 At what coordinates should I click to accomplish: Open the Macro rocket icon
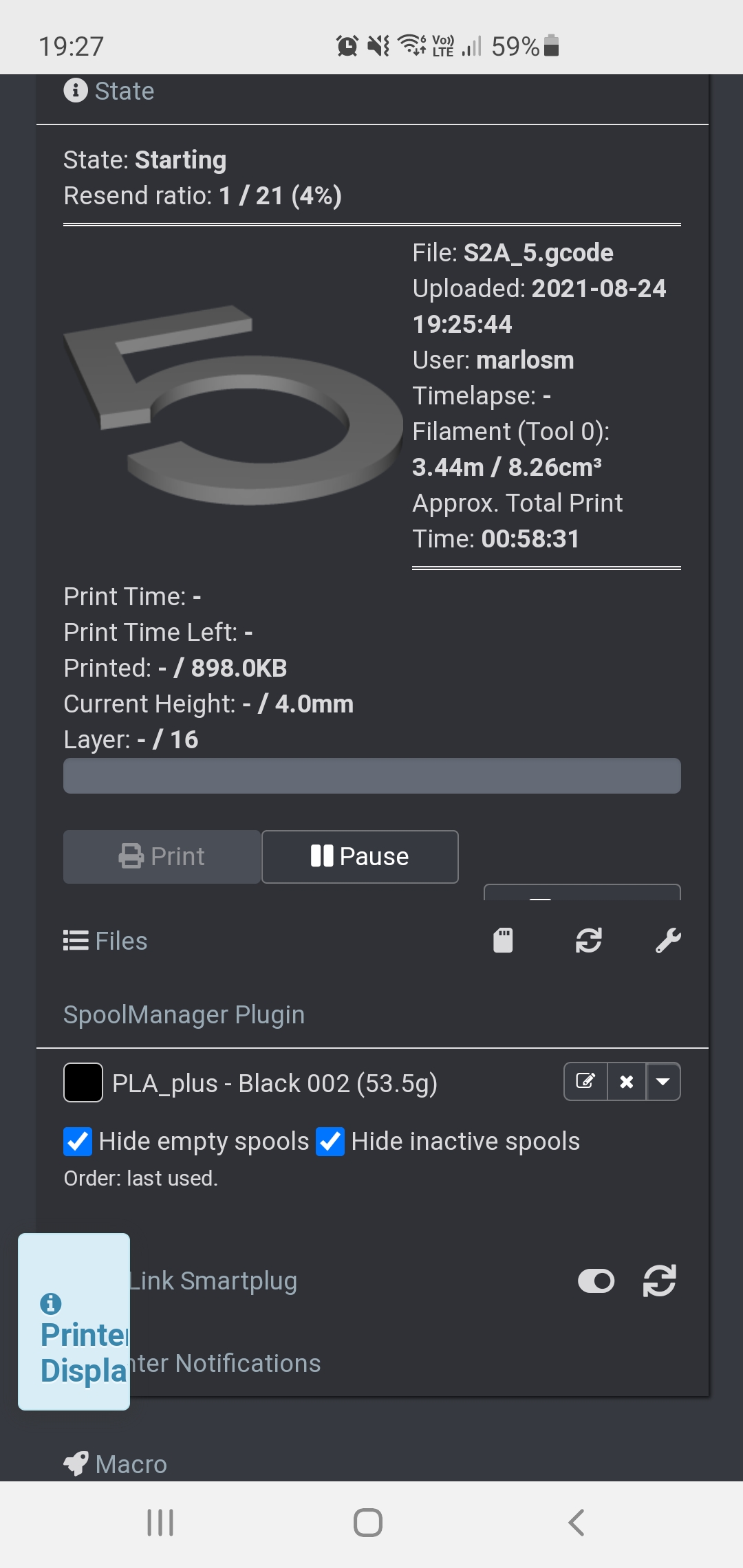pyautogui.click(x=78, y=1463)
